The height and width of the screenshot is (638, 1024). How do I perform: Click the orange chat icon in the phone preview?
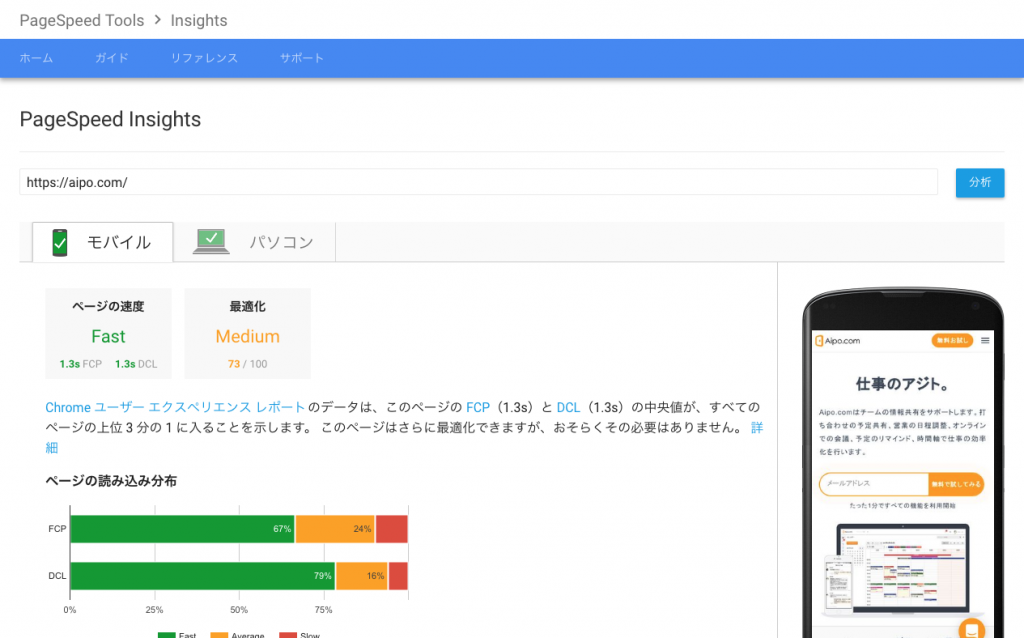972,628
